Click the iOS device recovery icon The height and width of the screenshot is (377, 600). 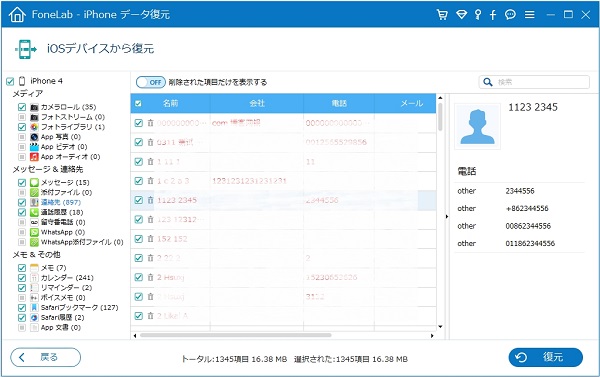pyautogui.click(x=26, y=49)
